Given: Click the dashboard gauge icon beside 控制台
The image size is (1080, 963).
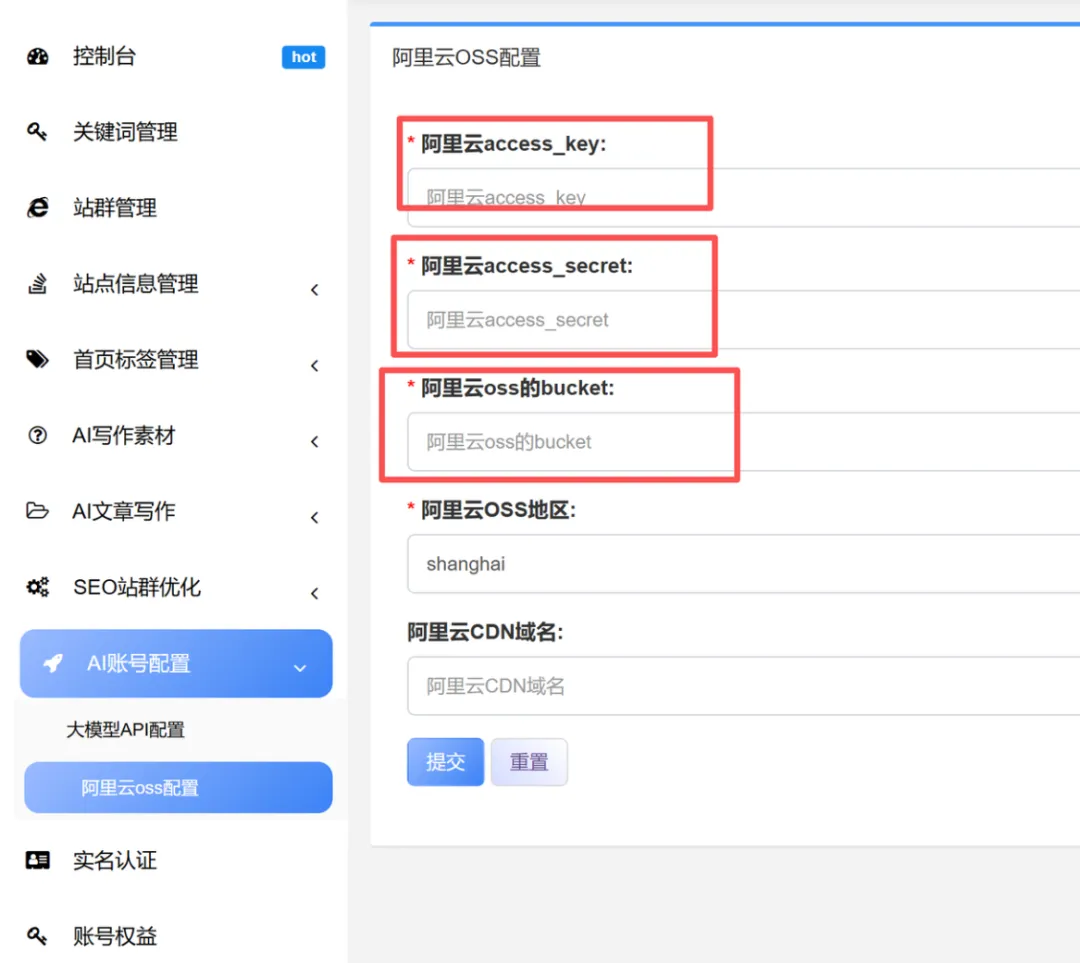Looking at the screenshot, I should click(37, 56).
